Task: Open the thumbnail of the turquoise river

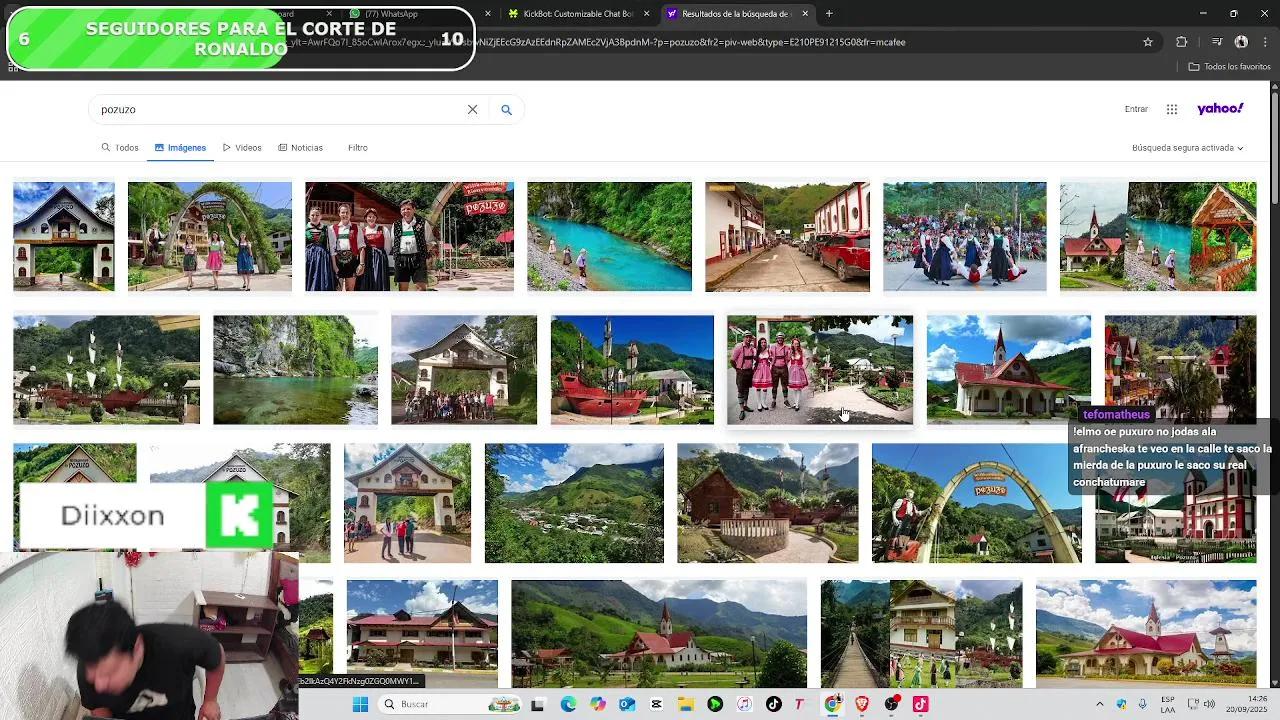Action: [609, 237]
